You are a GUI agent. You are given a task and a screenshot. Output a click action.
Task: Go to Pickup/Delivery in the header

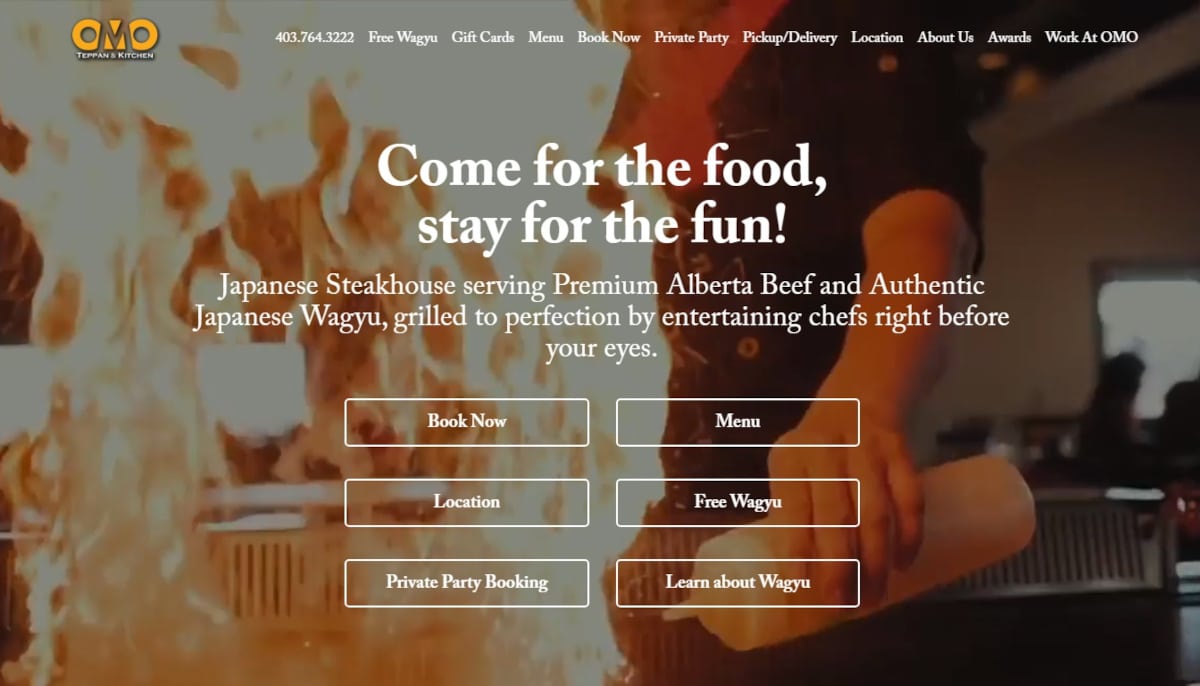pos(790,37)
